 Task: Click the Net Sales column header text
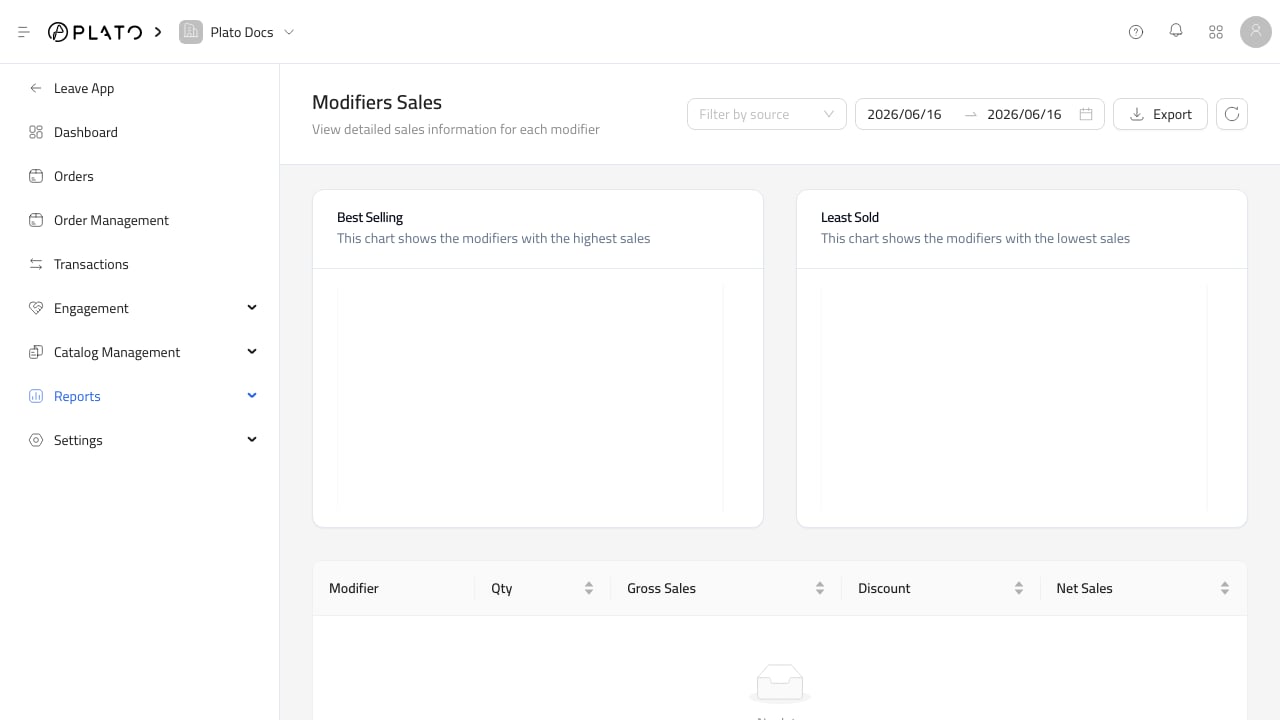tap(1084, 588)
